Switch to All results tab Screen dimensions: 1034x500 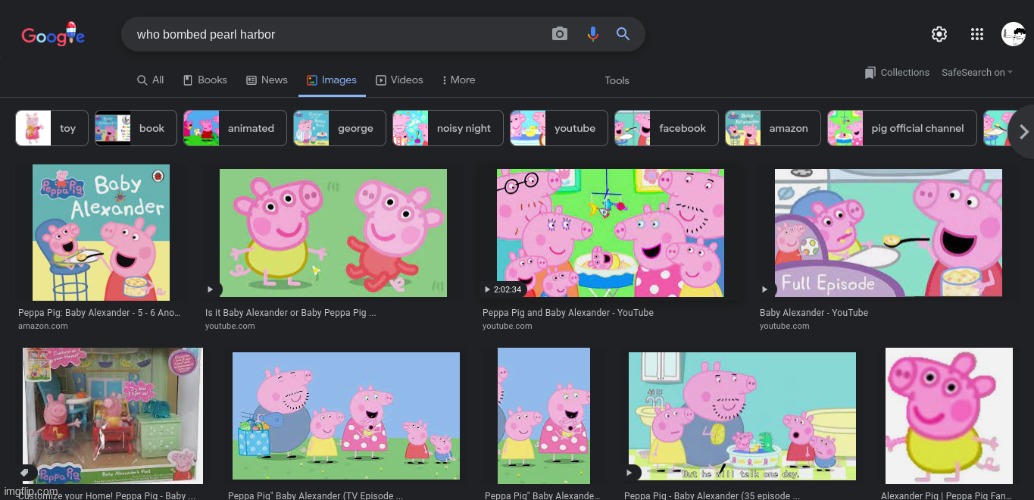150,80
